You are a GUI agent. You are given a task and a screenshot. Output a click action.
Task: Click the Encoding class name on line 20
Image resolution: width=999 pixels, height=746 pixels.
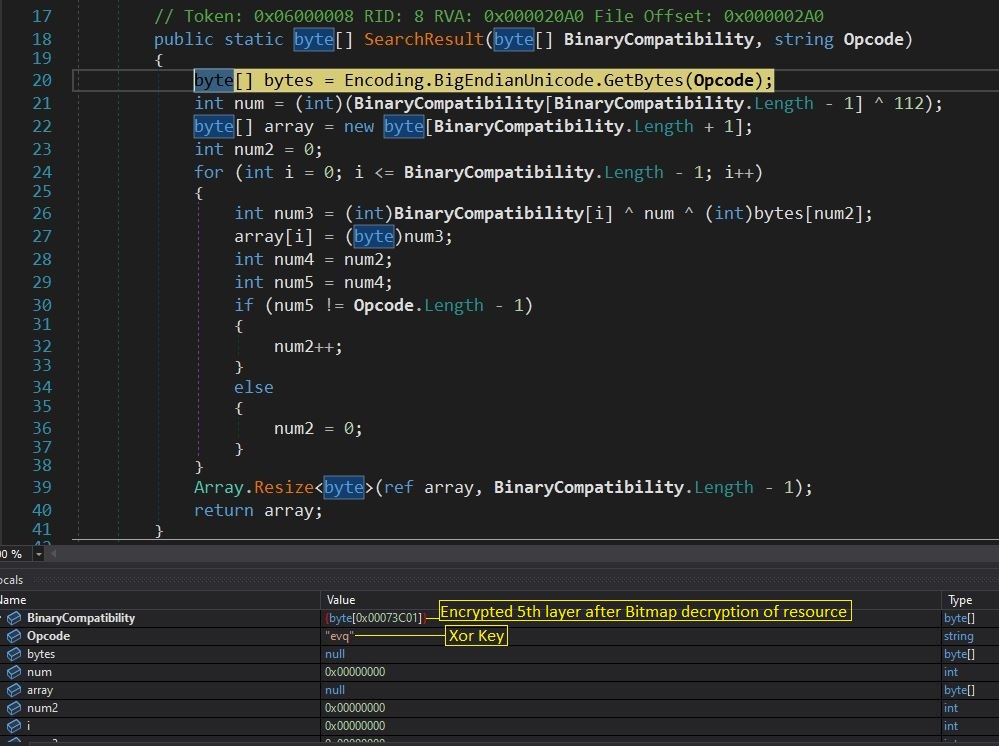(x=384, y=80)
